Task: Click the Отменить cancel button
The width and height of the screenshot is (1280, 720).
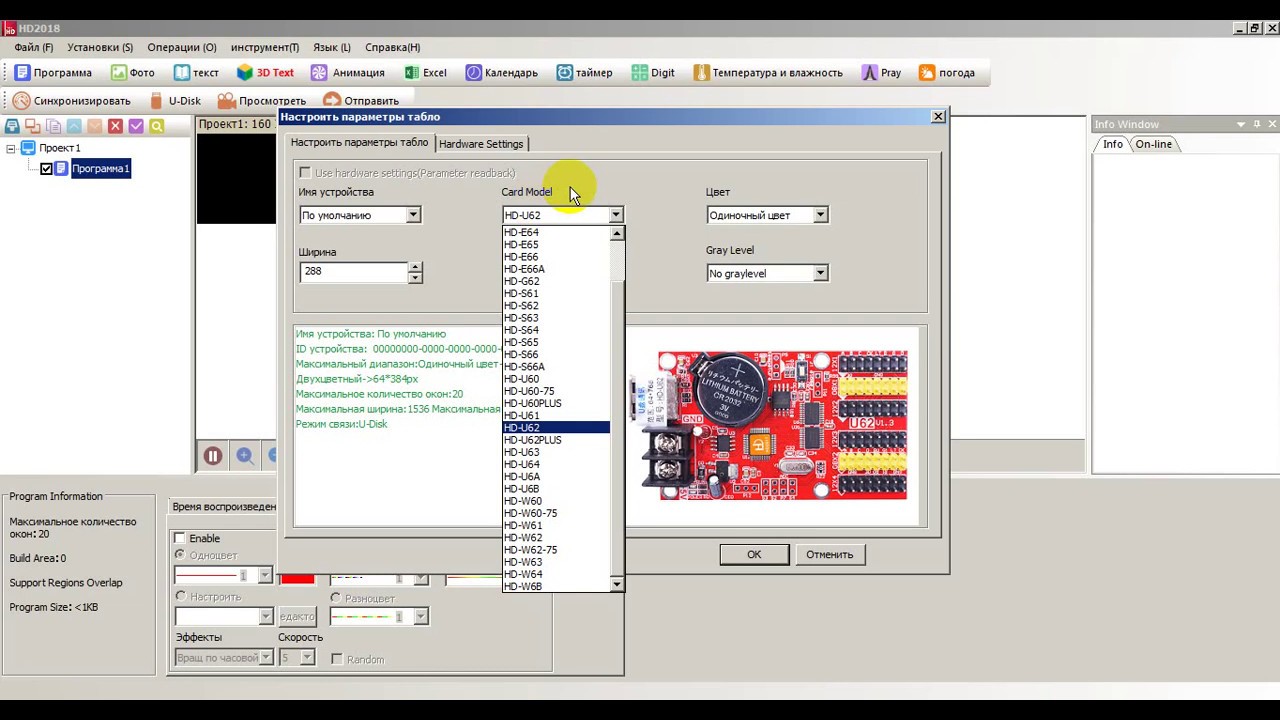Action: (830, 554)
